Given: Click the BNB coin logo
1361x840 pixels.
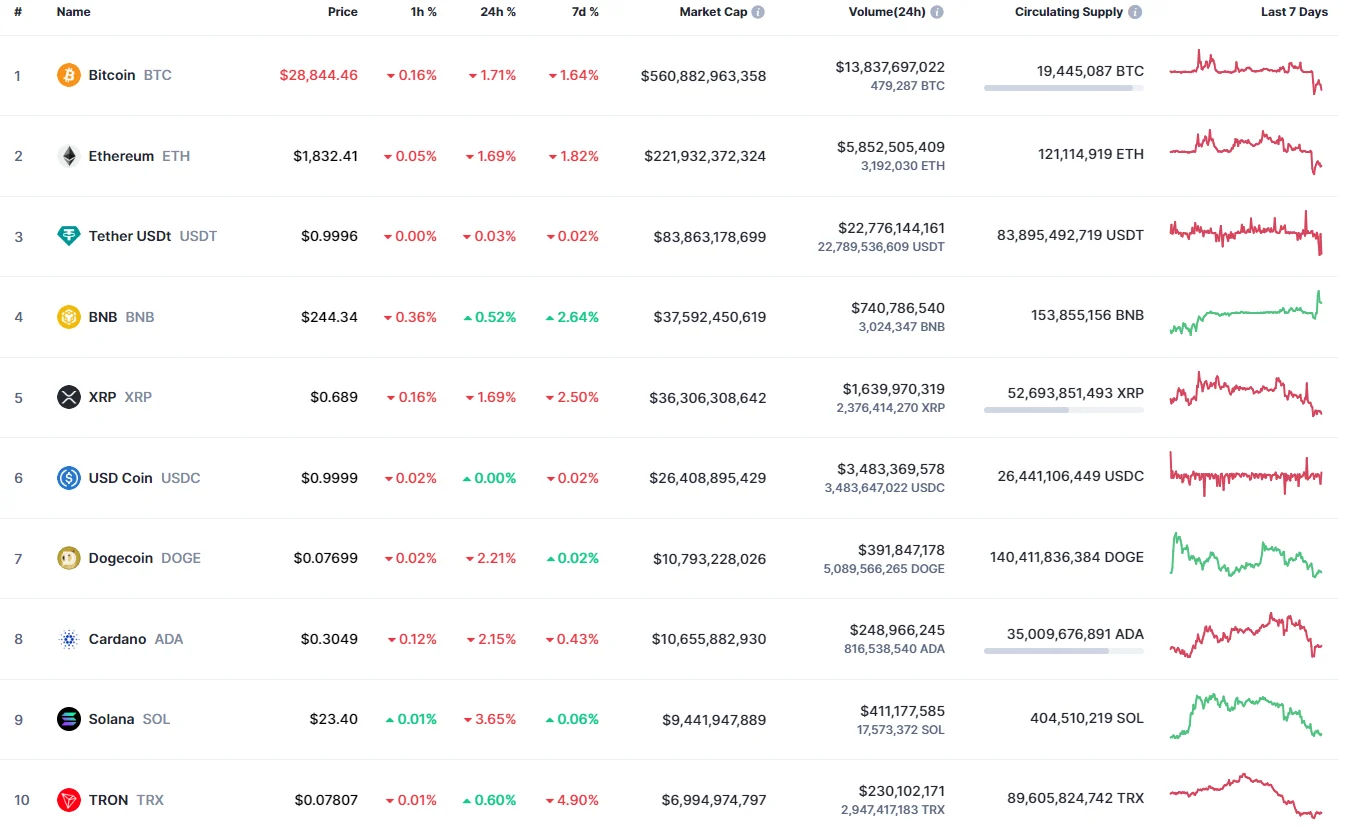Looking at the screenshot, I should coord(68,316).
